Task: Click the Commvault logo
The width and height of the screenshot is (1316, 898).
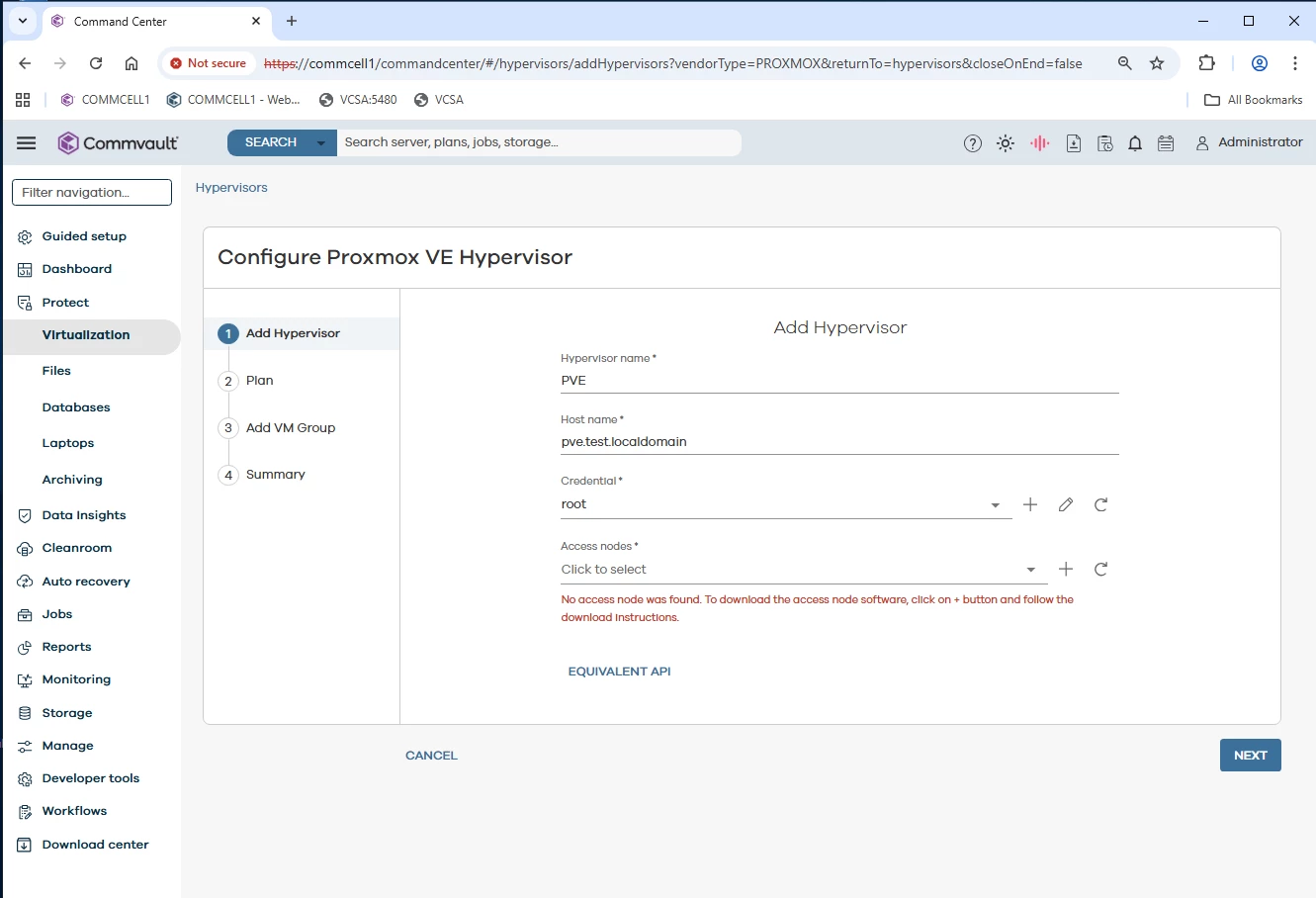Action: tap(118, 143)
